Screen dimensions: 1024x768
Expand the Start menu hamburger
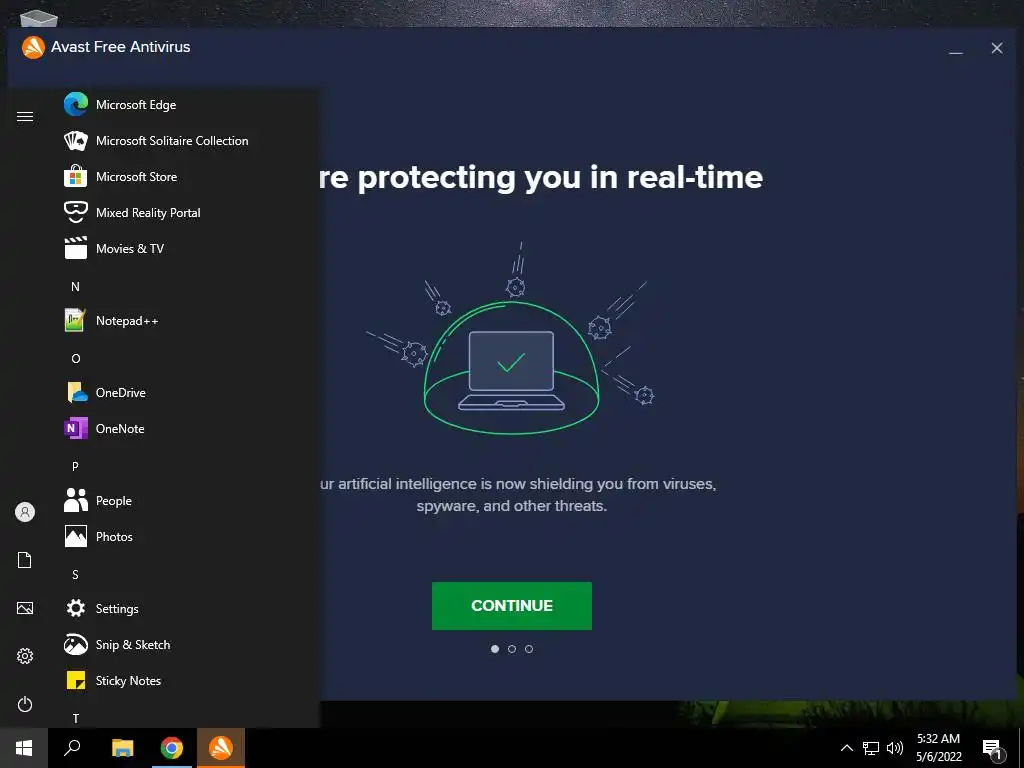(x=25, y=116)
